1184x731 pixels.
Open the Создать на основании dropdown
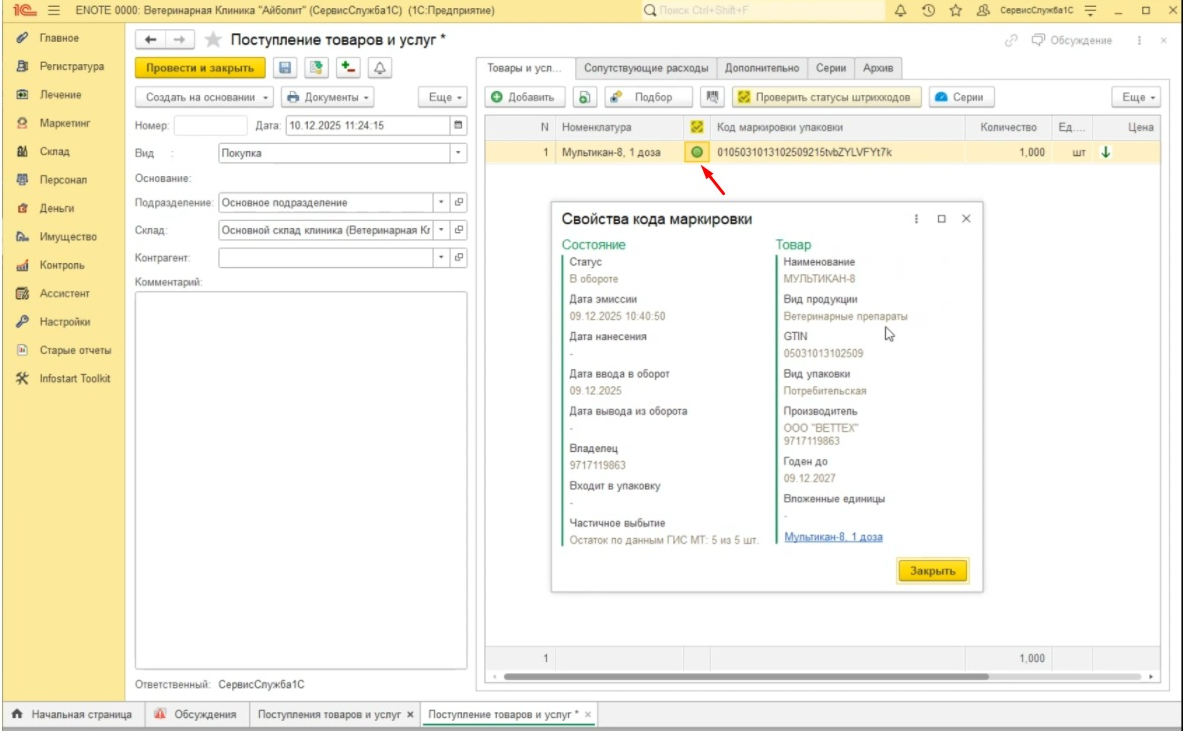coord(209,97)
